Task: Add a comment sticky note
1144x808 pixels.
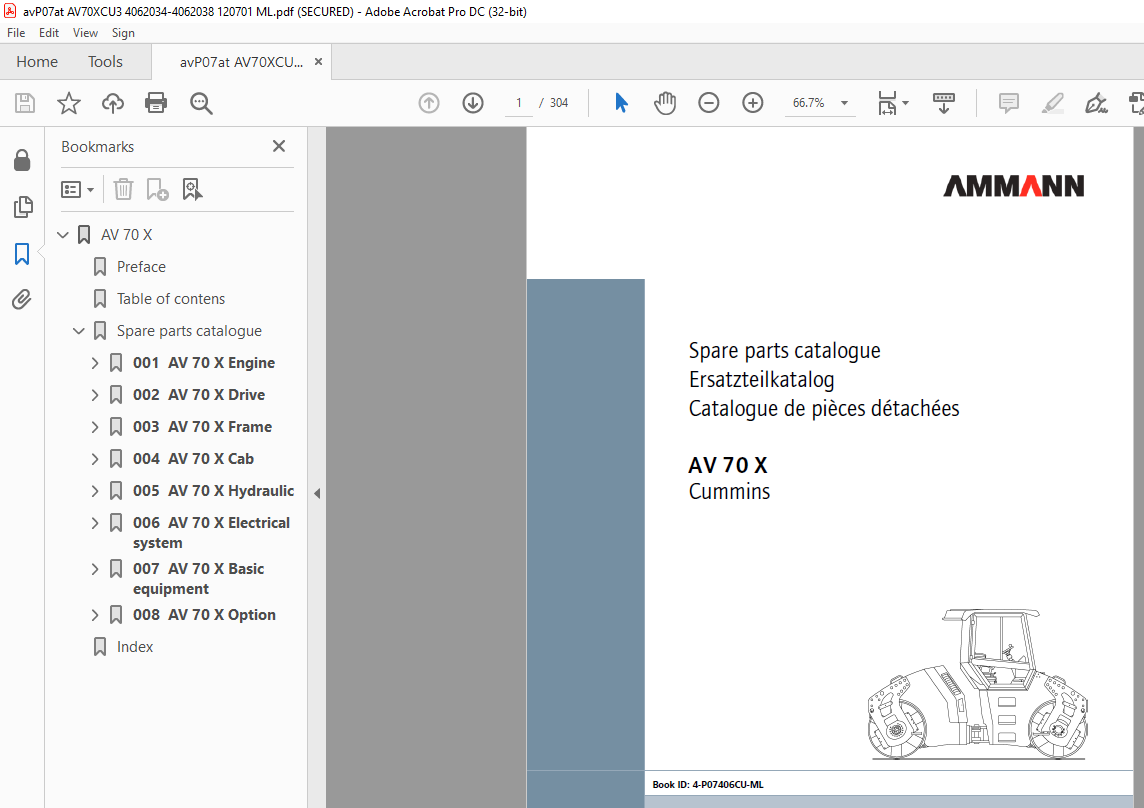Action: (x=1008, y=103)
